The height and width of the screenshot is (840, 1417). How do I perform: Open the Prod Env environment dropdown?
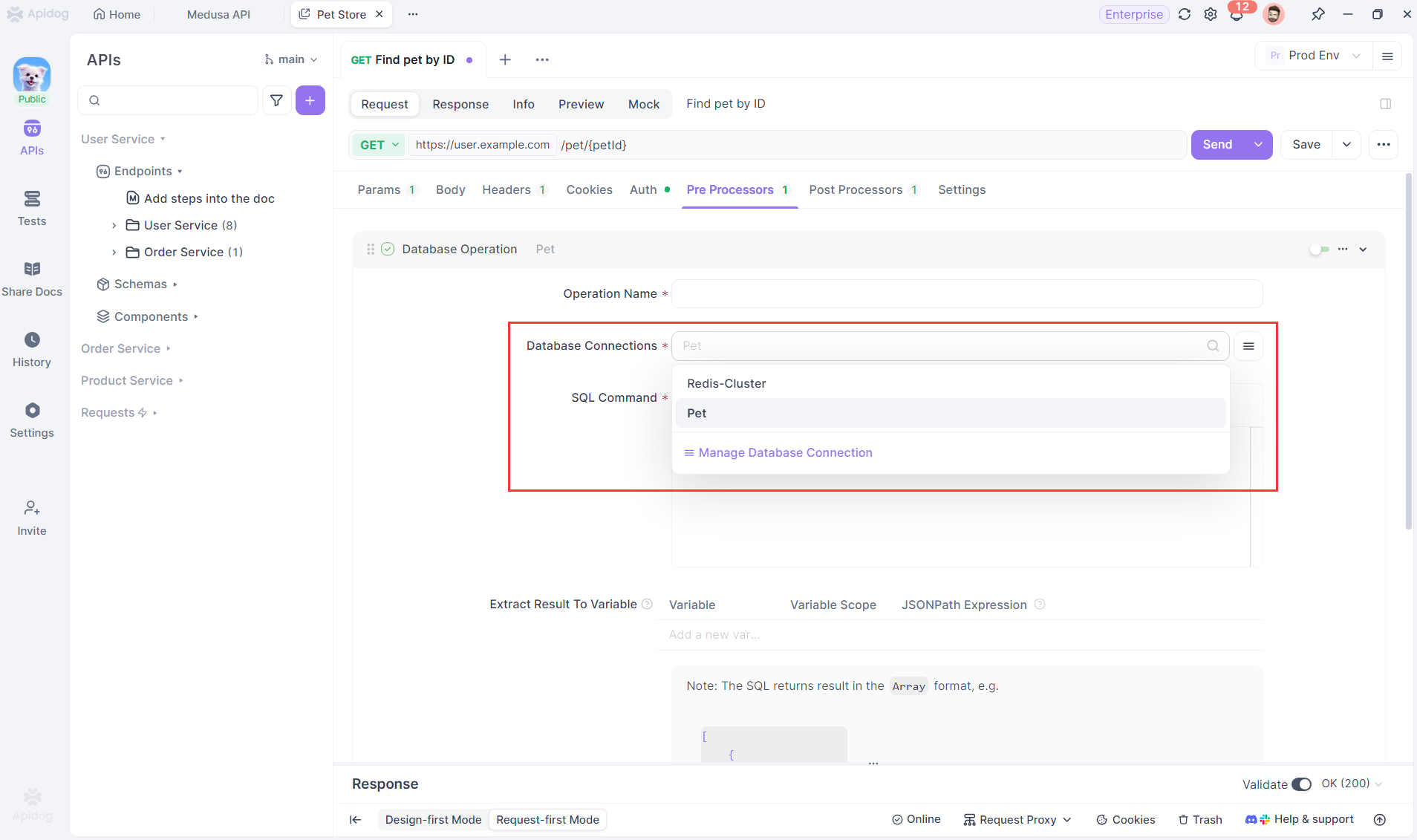(x=1314, y=56)
